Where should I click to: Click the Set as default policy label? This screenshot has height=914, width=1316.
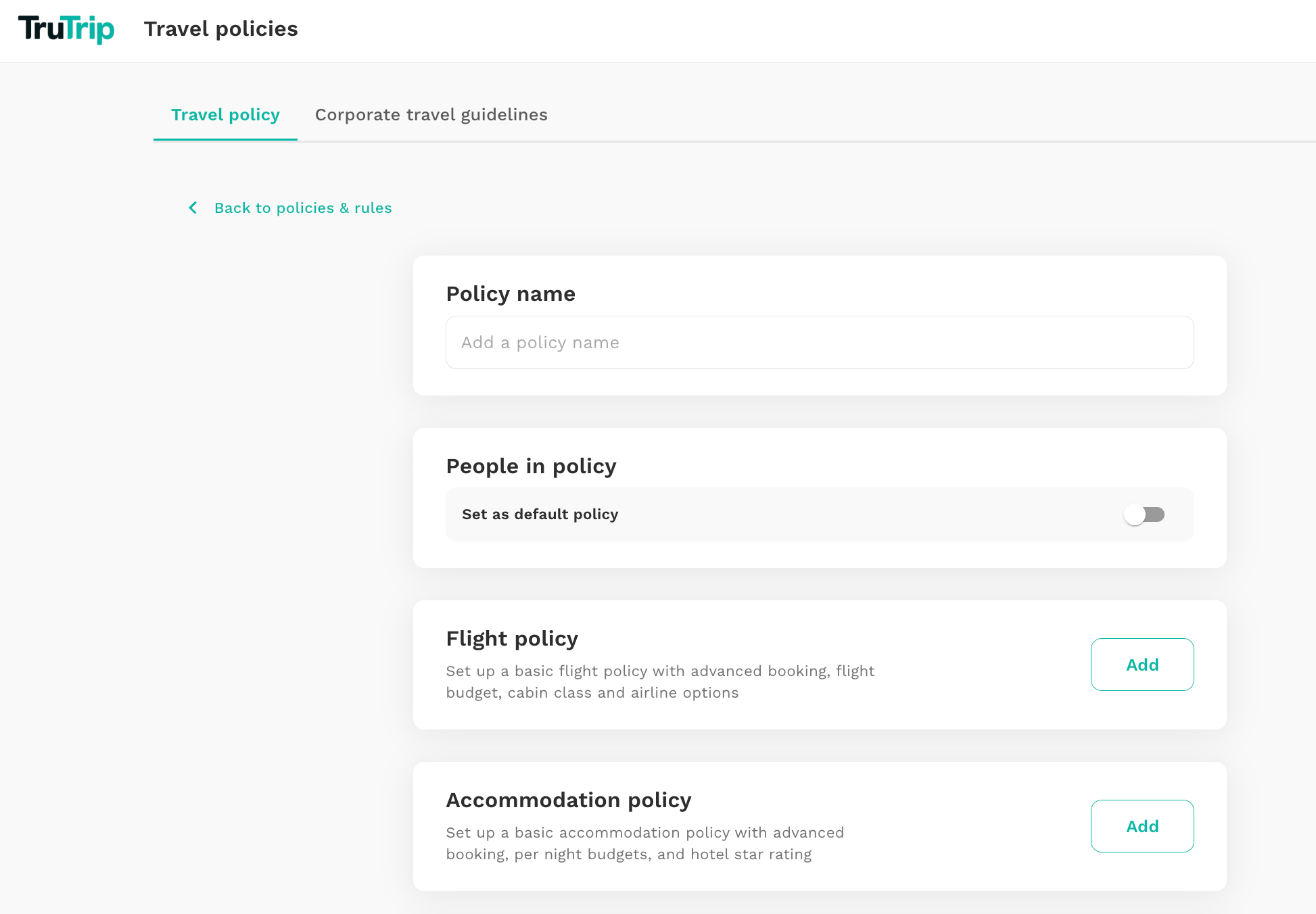[540, 514]
